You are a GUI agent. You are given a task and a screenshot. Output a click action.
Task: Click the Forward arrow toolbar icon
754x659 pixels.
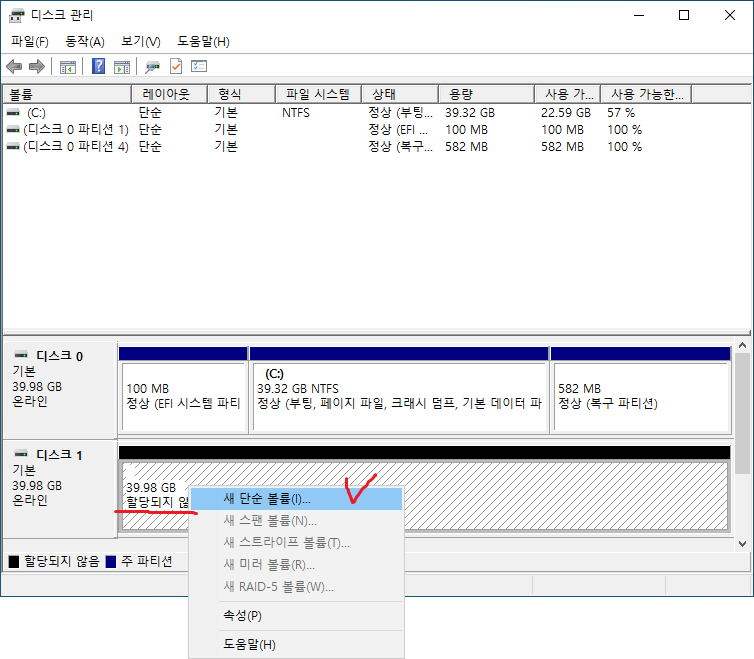(x=37, y=66)
